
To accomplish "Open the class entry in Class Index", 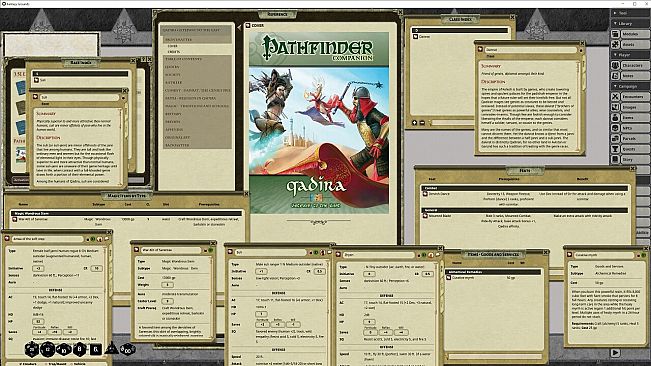I will click(x=424, y=37).
